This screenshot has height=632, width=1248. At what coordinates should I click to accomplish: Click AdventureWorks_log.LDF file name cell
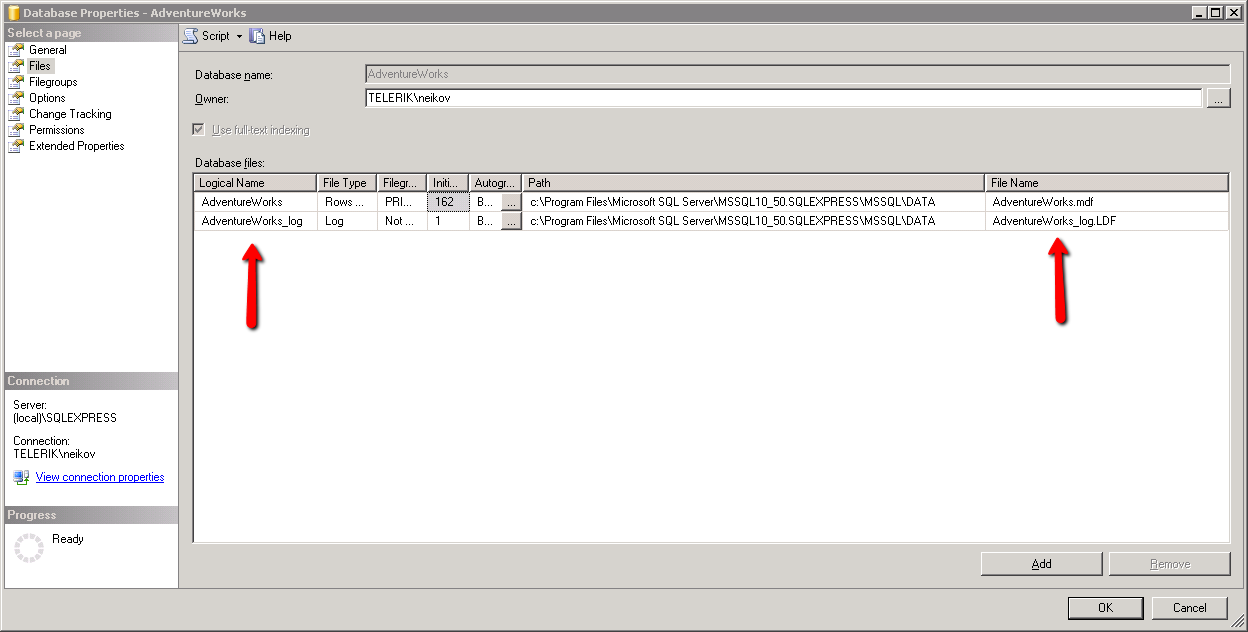(1107, 221)
